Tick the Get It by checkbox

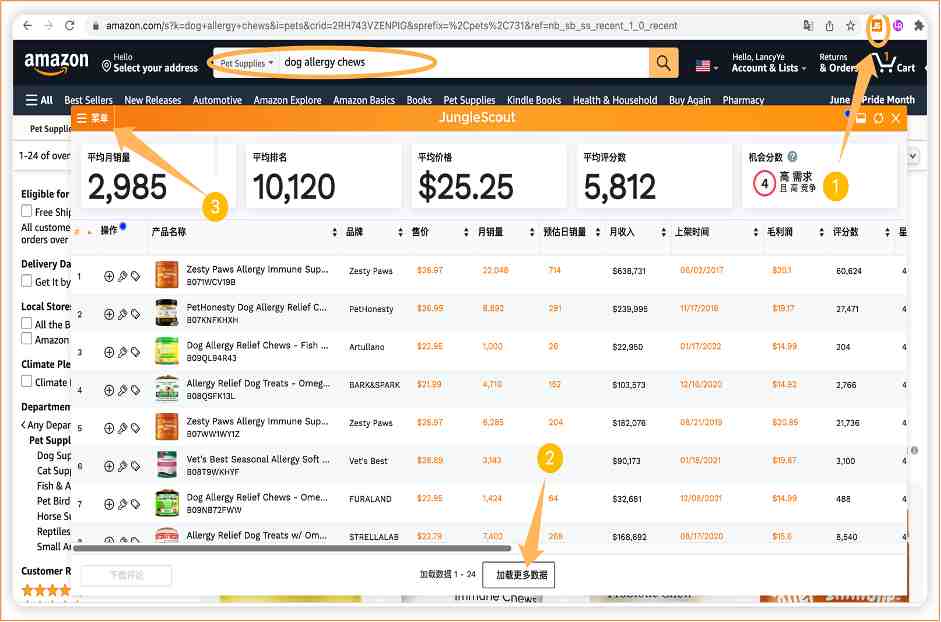click(x=26, y=280)
